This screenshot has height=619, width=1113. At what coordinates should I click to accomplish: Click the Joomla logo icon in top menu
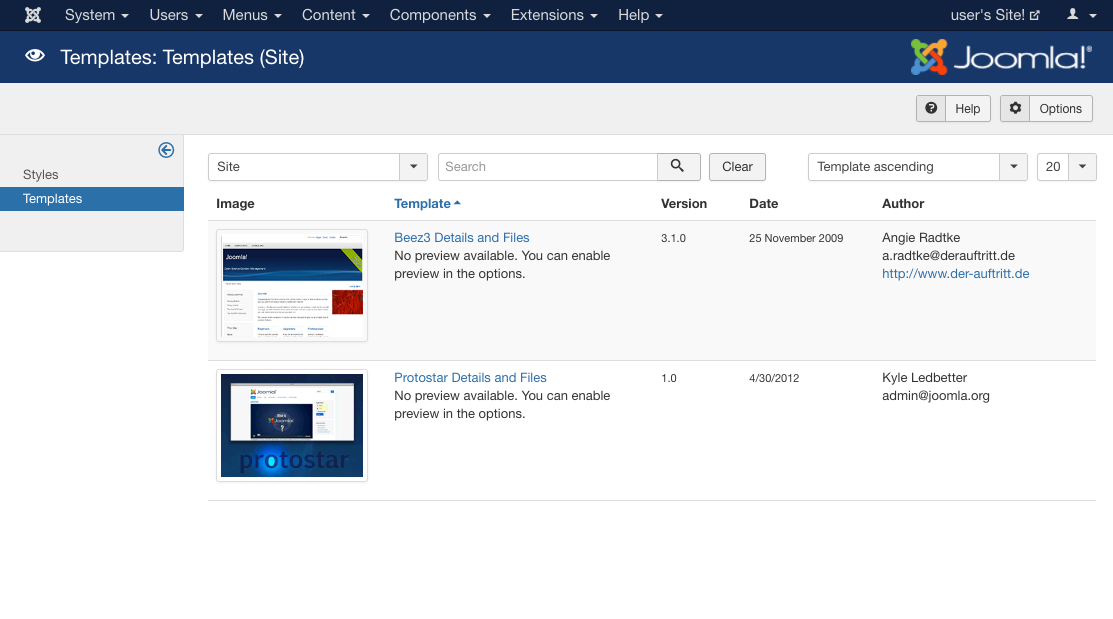[33, 15]
